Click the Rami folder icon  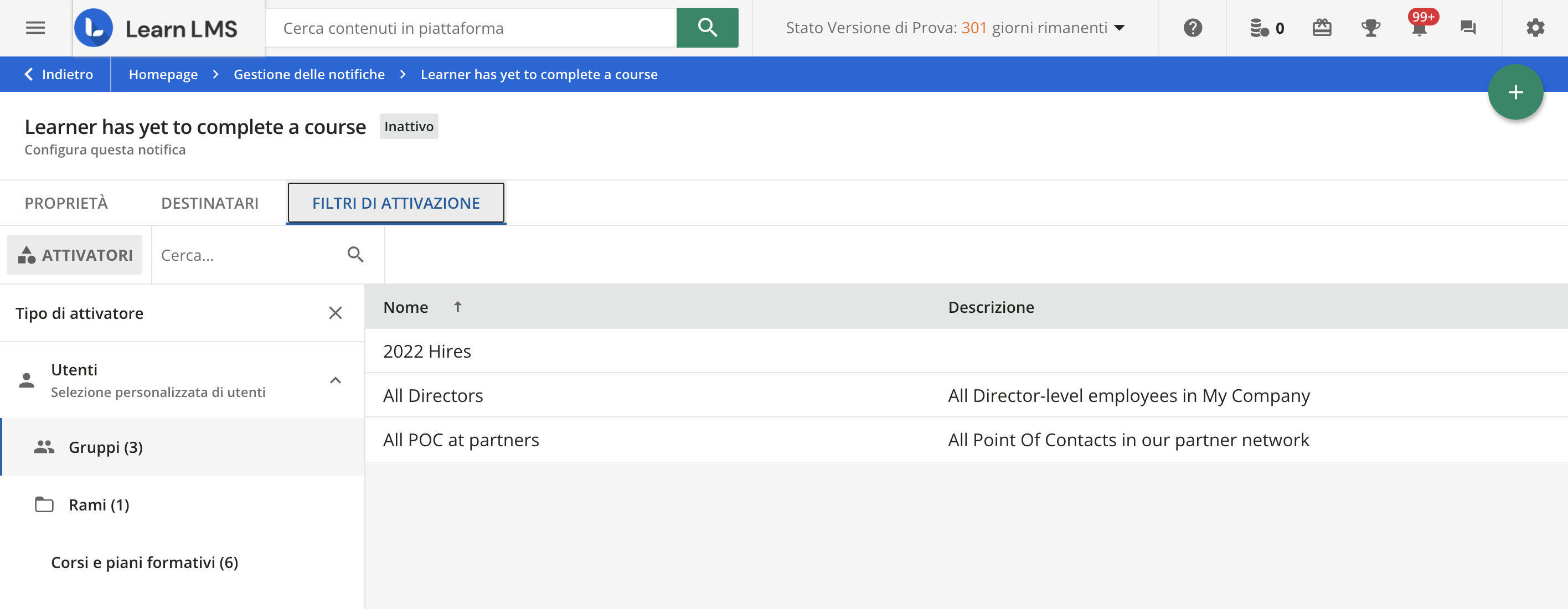(x=44, y=504)
